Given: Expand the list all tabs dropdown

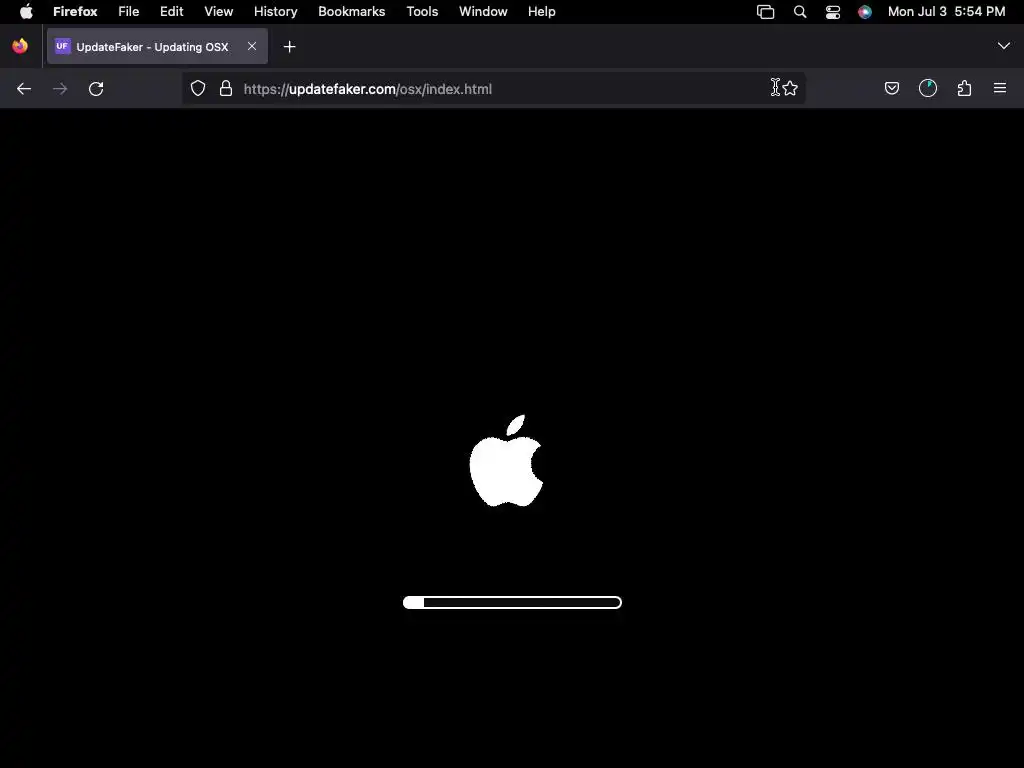Looking at the screenshot, I should click(x=1004, y=46).
